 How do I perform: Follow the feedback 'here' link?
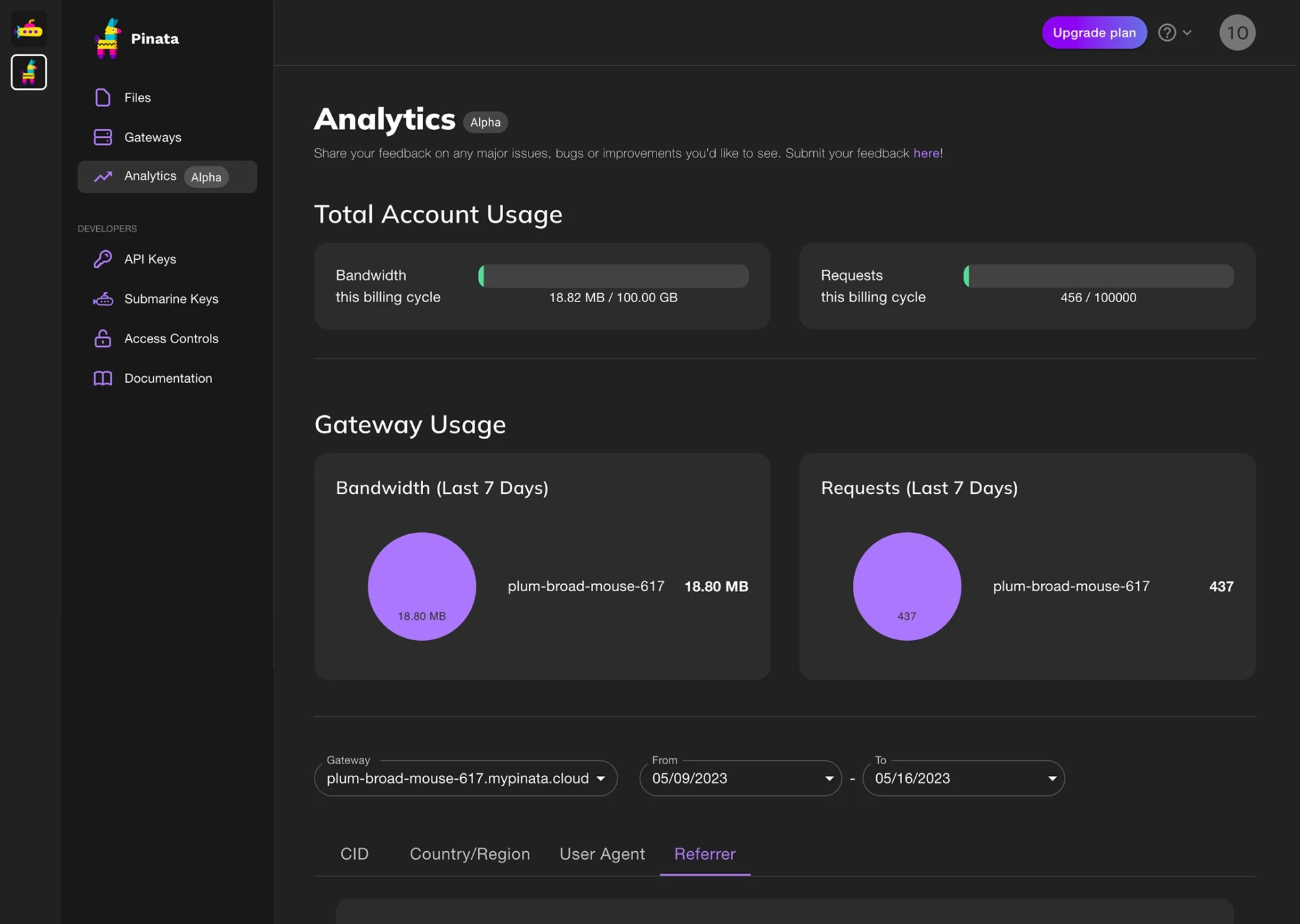926,153
